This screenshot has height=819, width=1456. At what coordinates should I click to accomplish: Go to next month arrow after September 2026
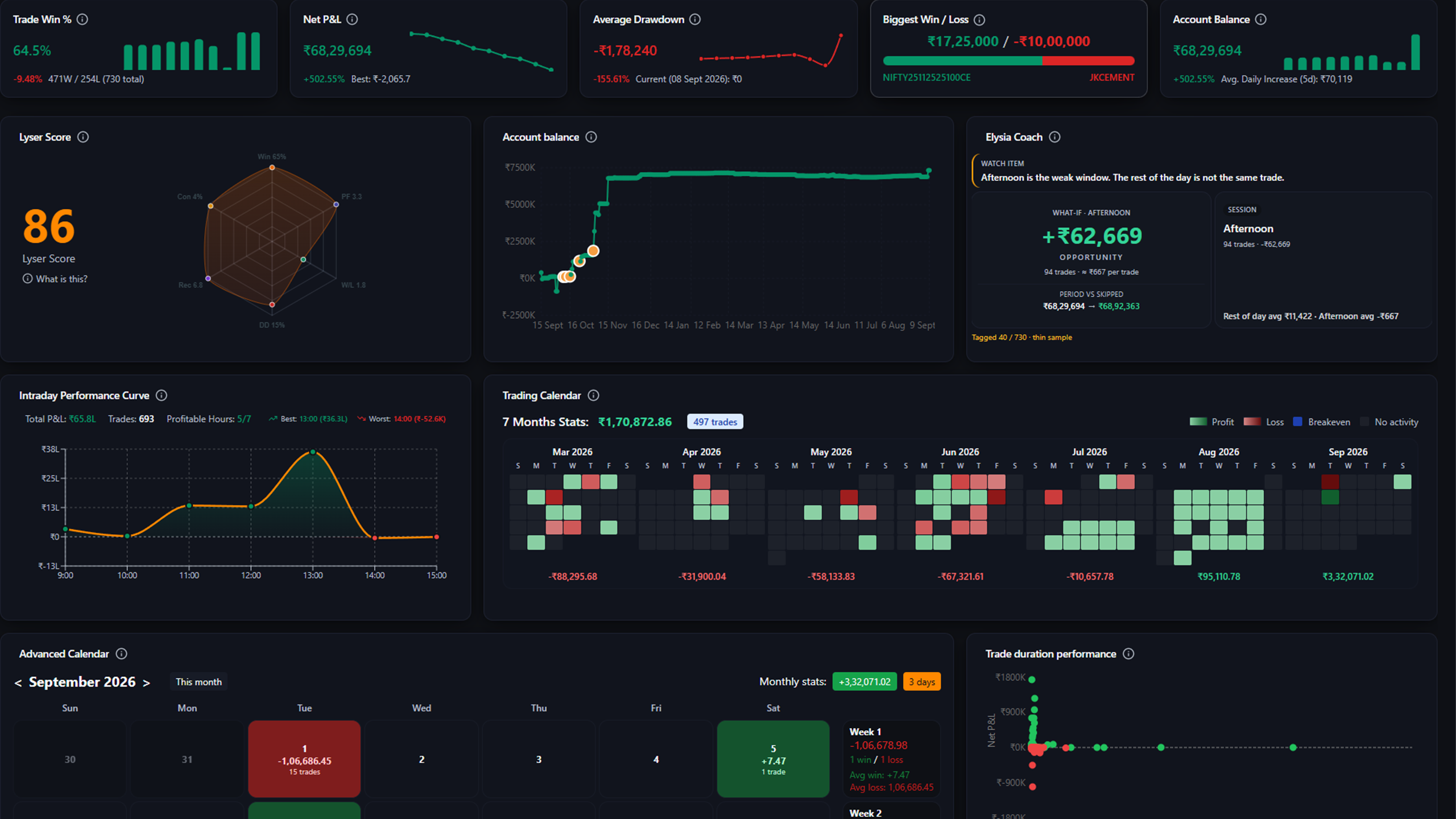[146, 682]
